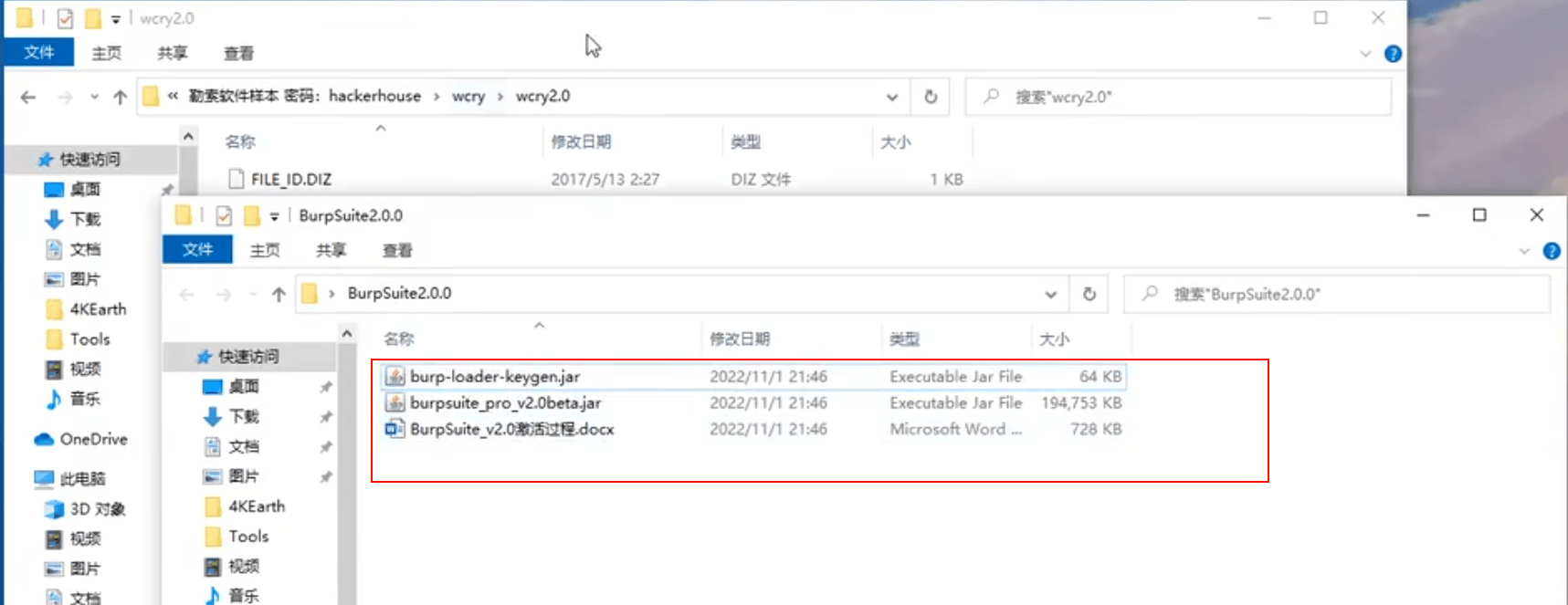Go up one level in BurpSuite2.0.0 window
Viewport: 1568px width, 605px height.
click(x=279, y=294)
